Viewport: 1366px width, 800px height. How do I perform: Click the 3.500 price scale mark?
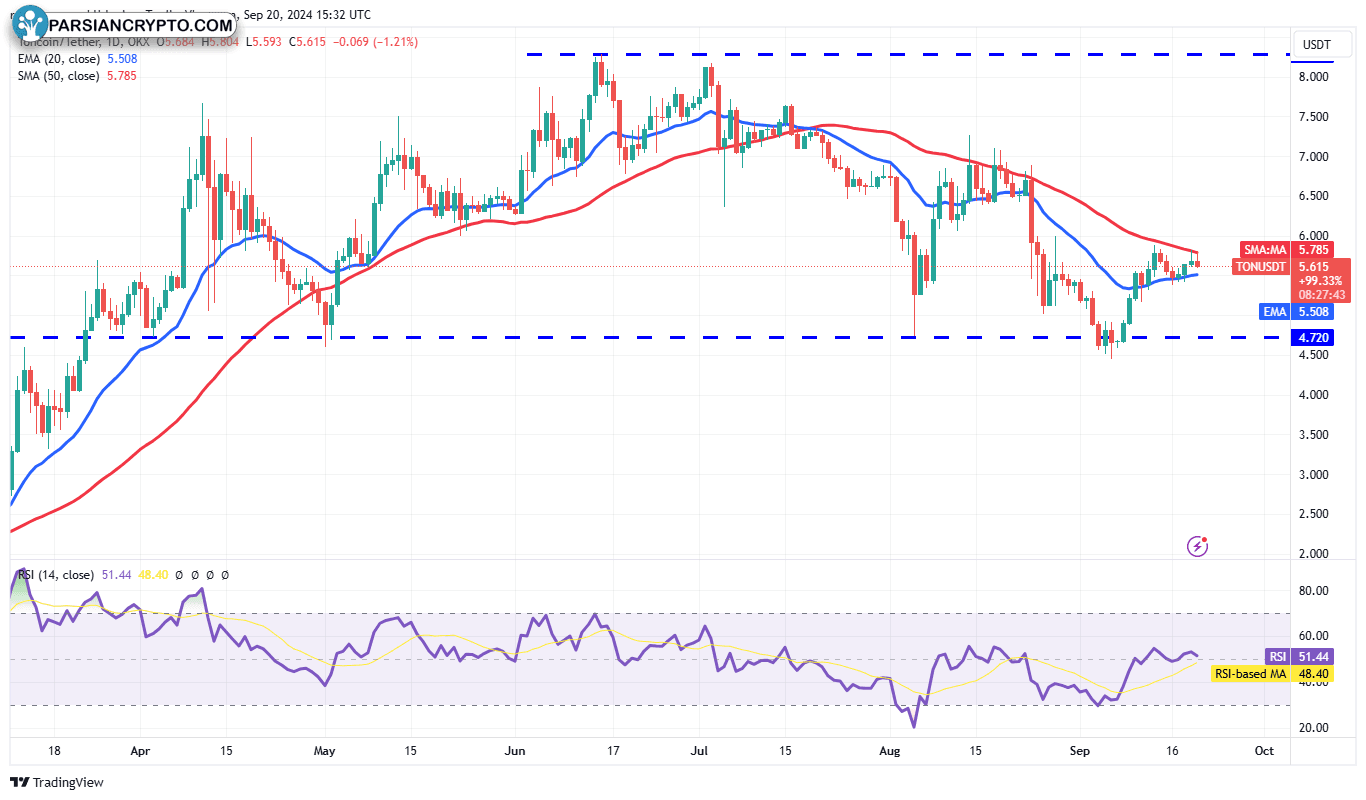pos(1313,435)
